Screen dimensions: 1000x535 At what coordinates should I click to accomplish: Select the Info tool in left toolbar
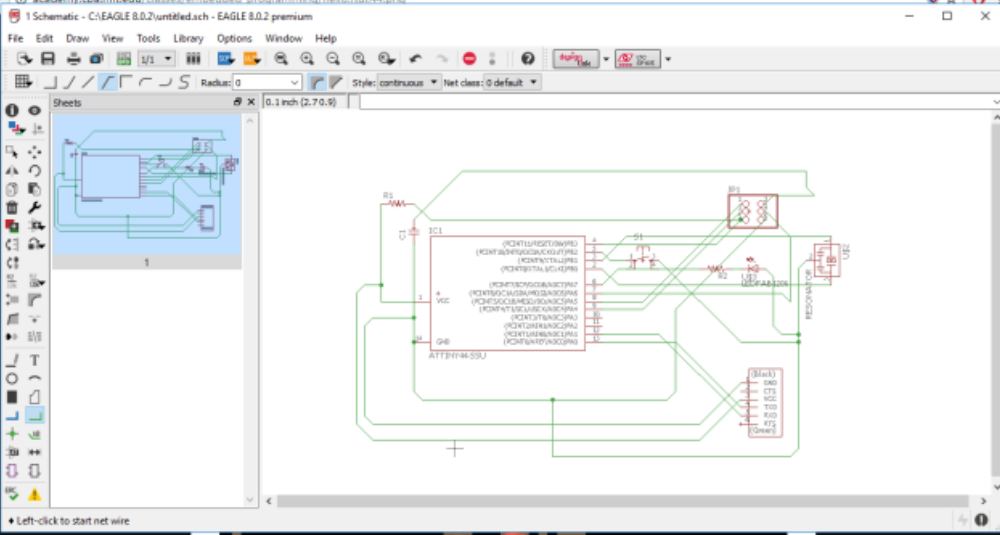12,111
